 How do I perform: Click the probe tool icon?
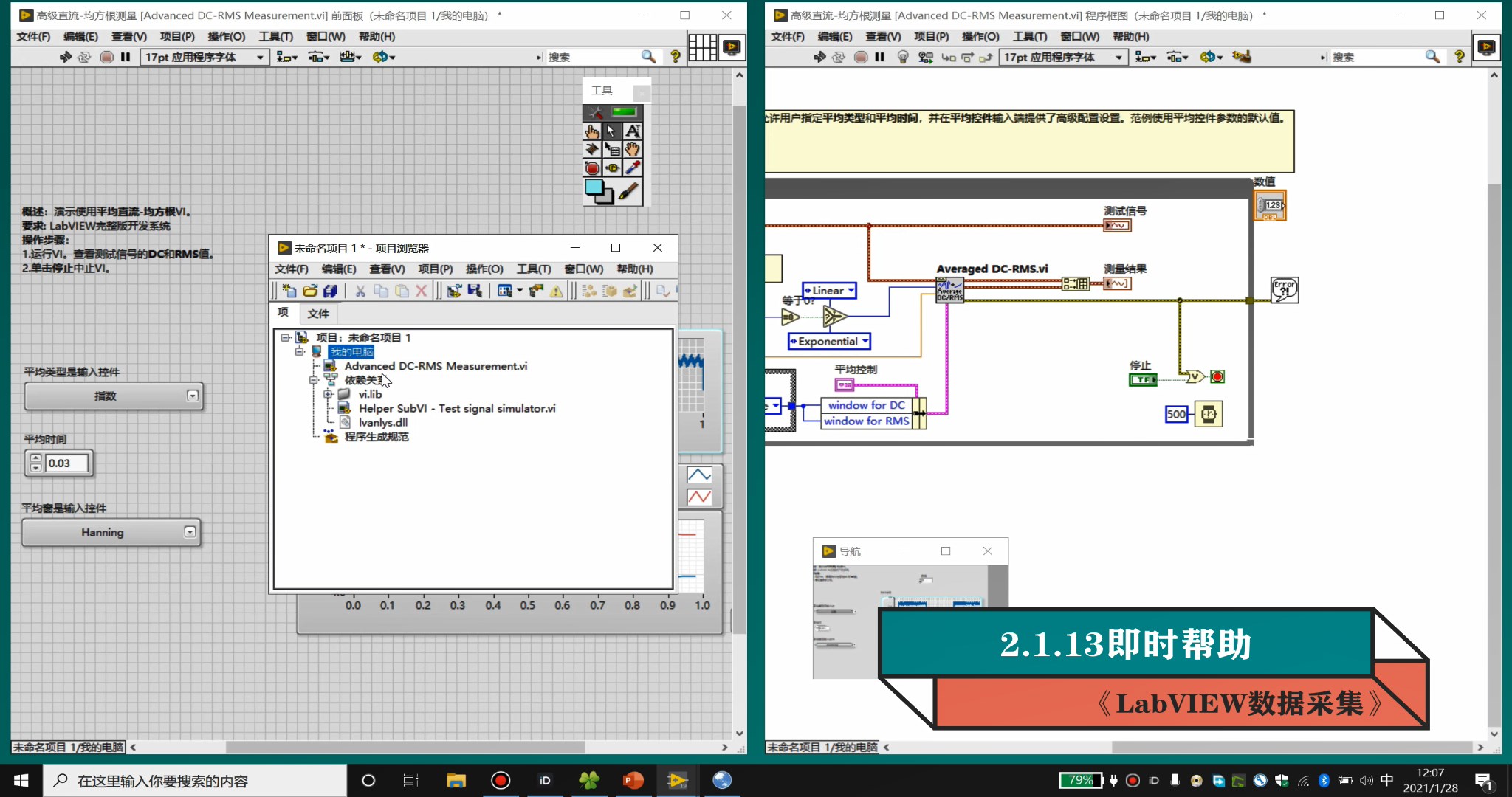click(x=612, y=168)
